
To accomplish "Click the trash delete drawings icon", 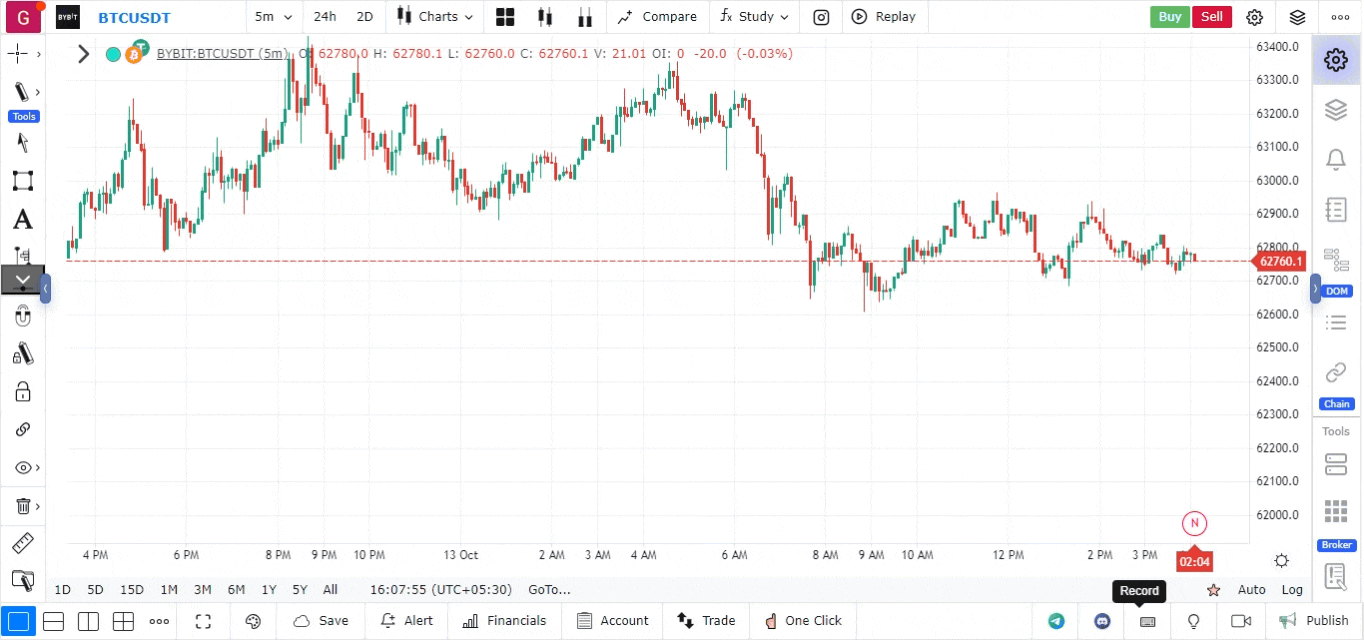I will click(x=22, y=506).
